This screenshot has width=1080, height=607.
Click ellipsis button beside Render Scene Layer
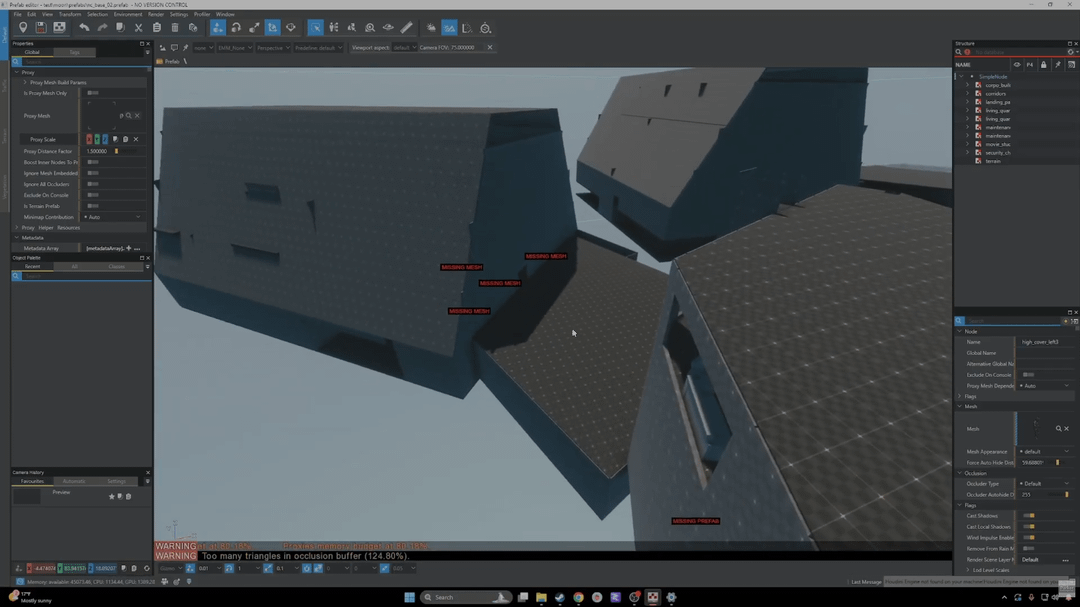pos(1065,560)
